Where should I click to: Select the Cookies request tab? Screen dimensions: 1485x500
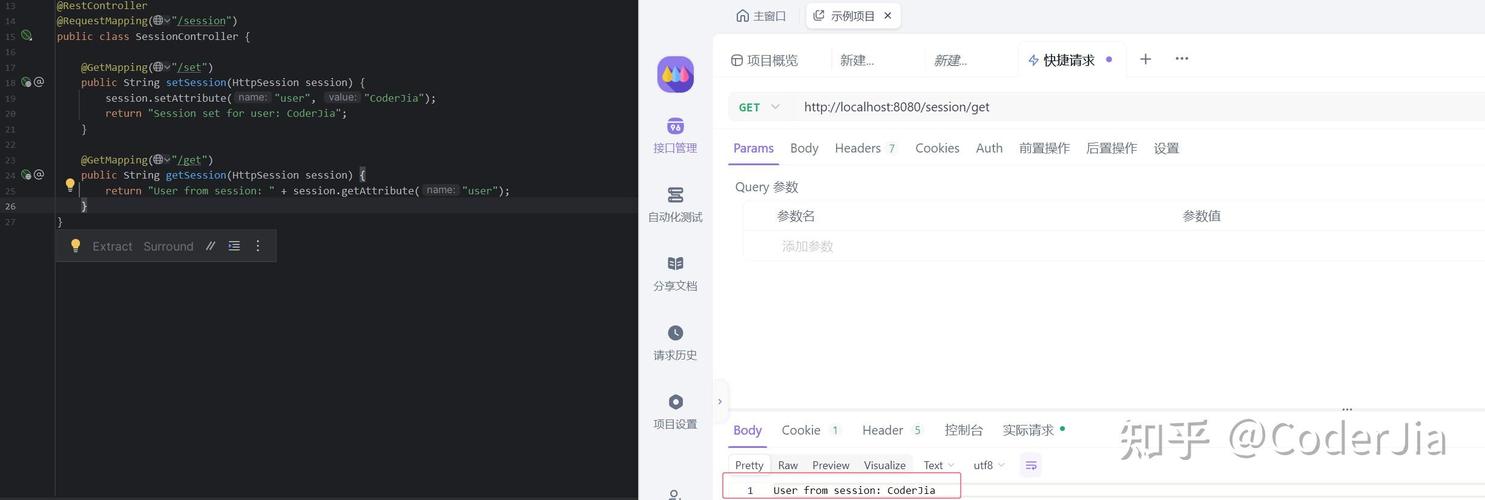937,148
